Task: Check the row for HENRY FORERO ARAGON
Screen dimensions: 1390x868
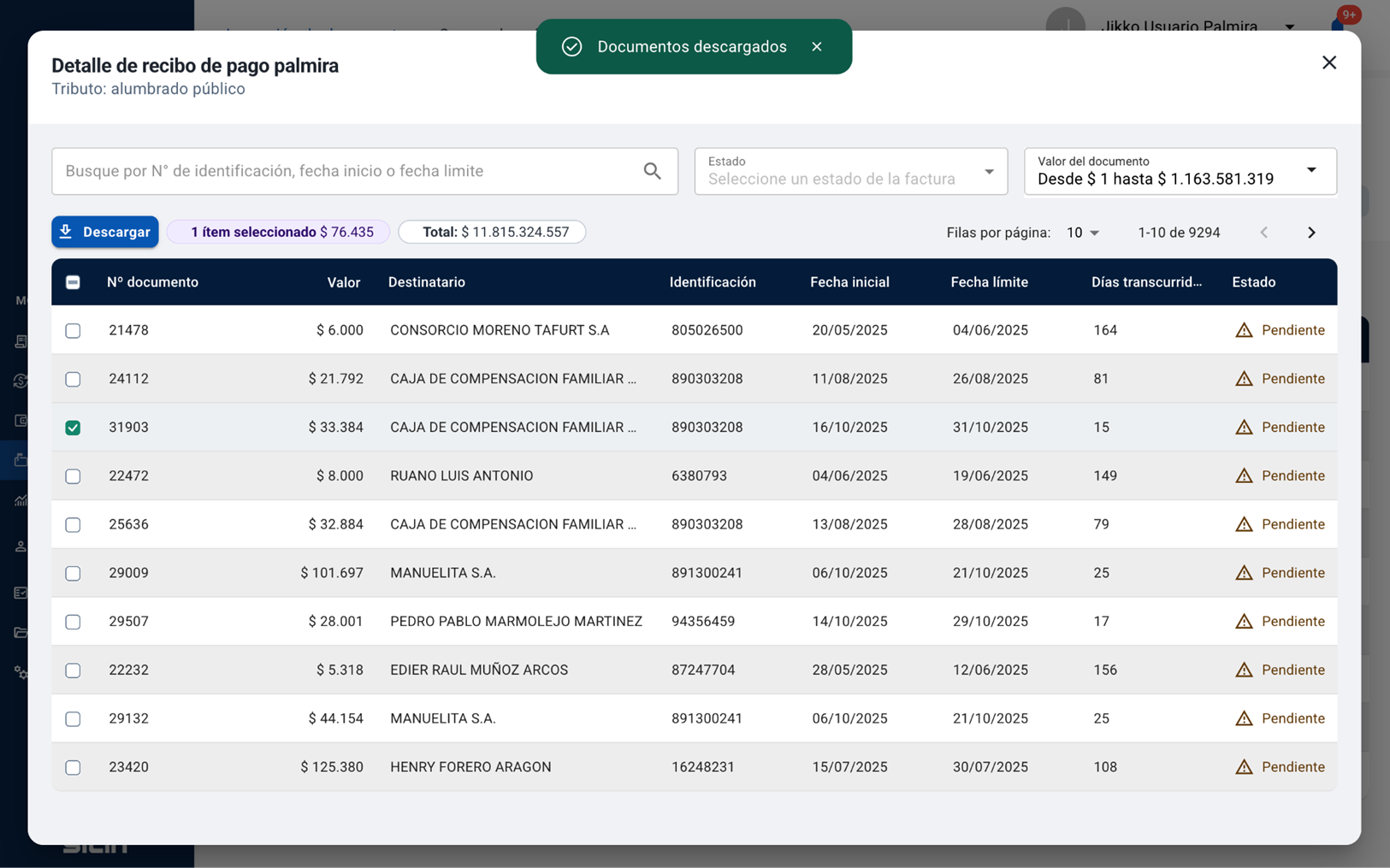Action: (73, 768)
